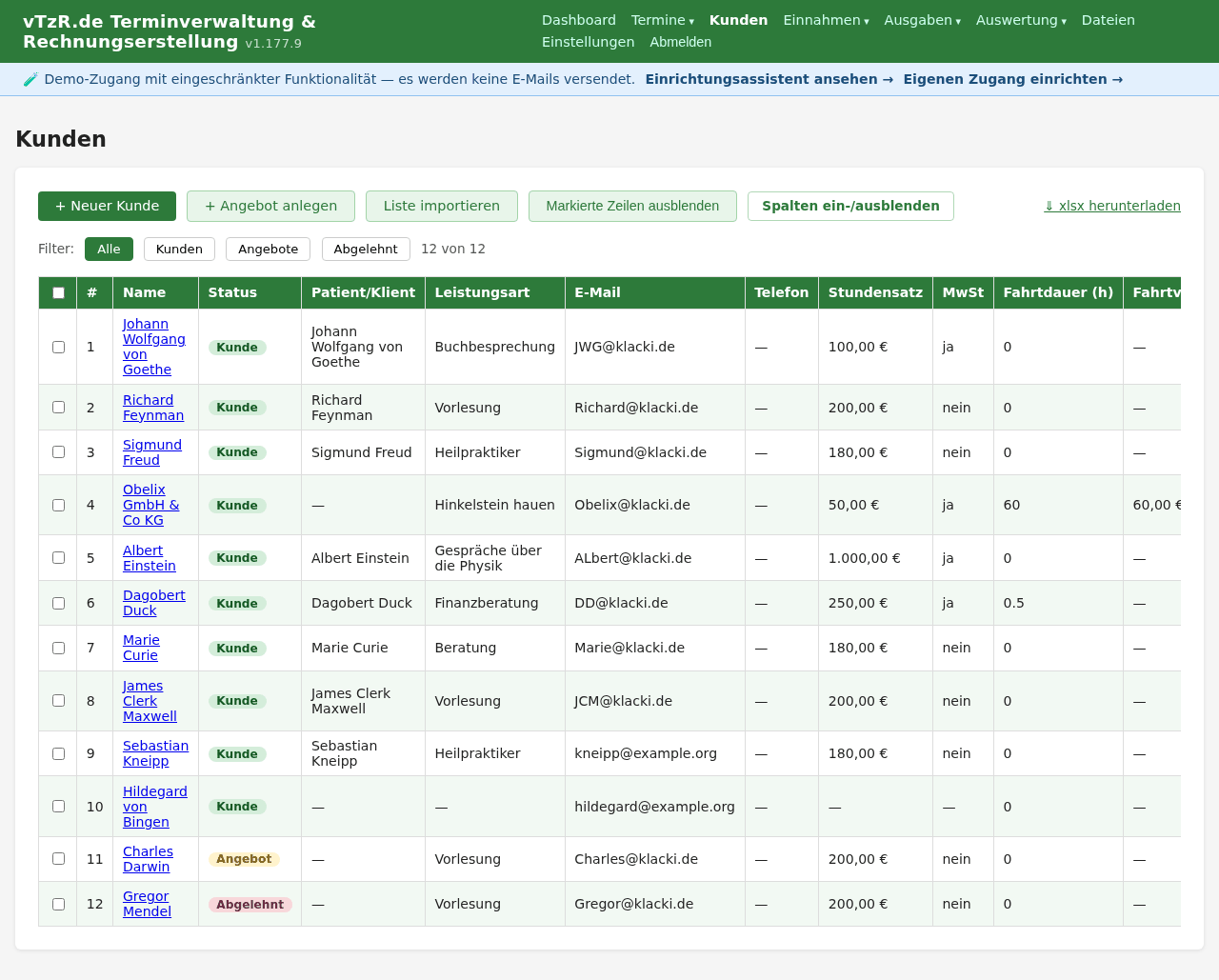Open customer Albert Einstein
Viewport: 1219px width, 980px height.
coord(150,558)
